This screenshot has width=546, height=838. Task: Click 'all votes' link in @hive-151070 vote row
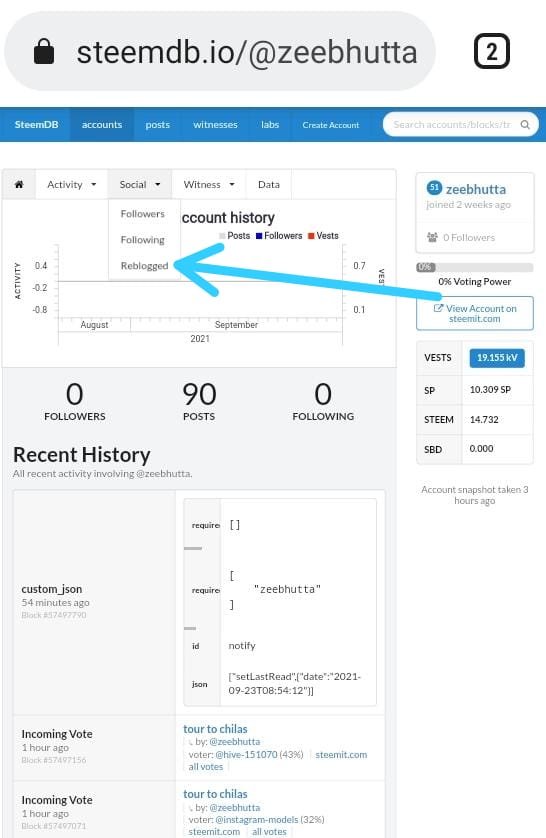(x=206, y=766)
